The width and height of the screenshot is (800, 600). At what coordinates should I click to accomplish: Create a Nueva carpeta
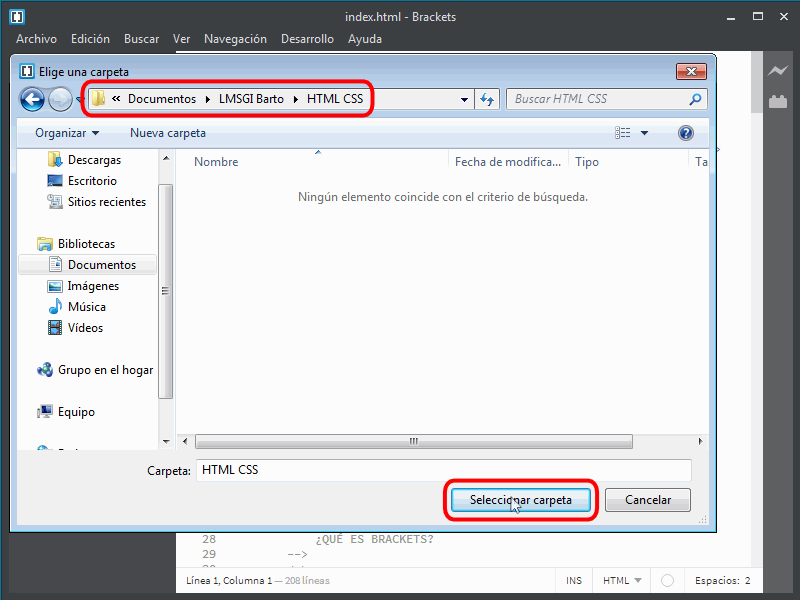168,133
